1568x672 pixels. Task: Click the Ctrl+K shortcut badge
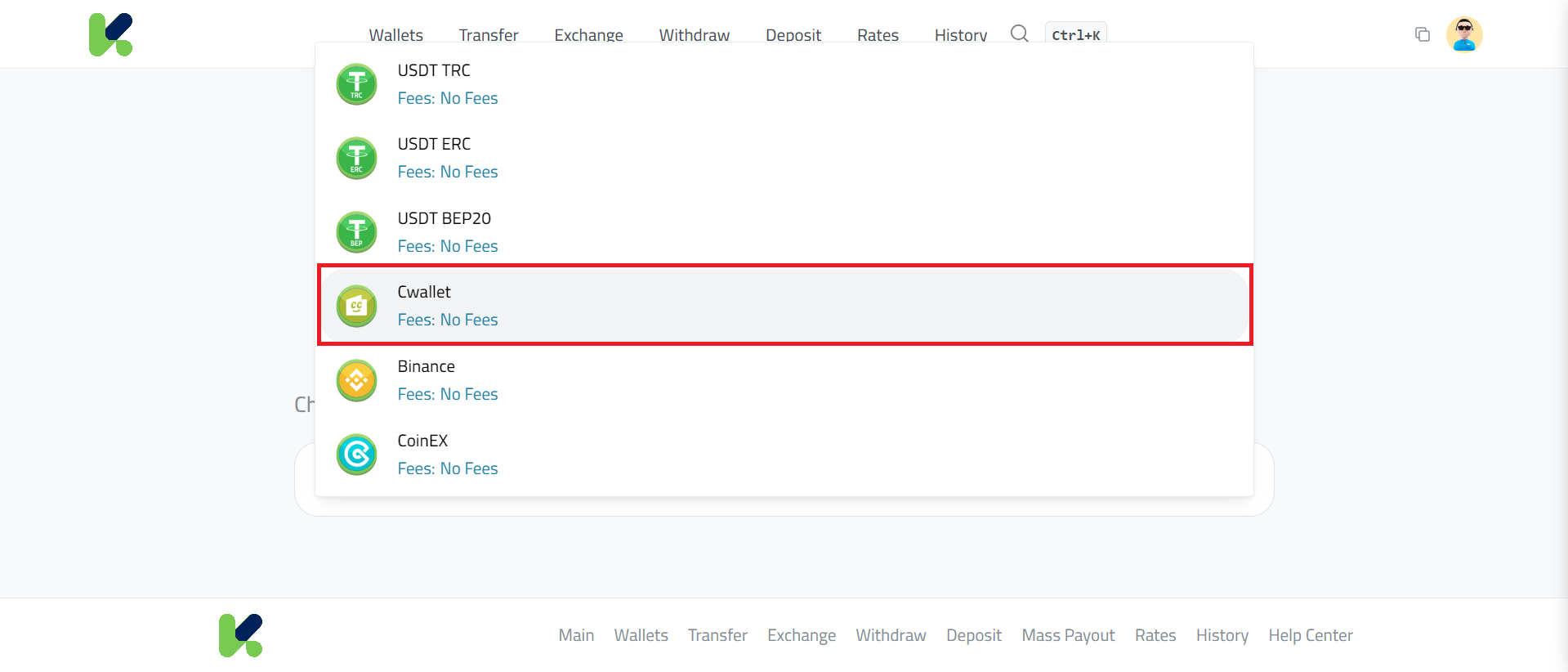(x=1075, y=34)
